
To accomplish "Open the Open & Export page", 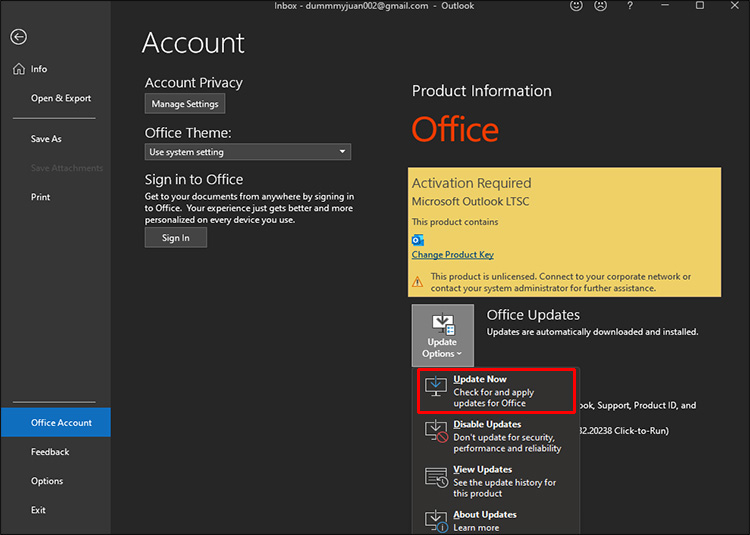I will (60, 99).
